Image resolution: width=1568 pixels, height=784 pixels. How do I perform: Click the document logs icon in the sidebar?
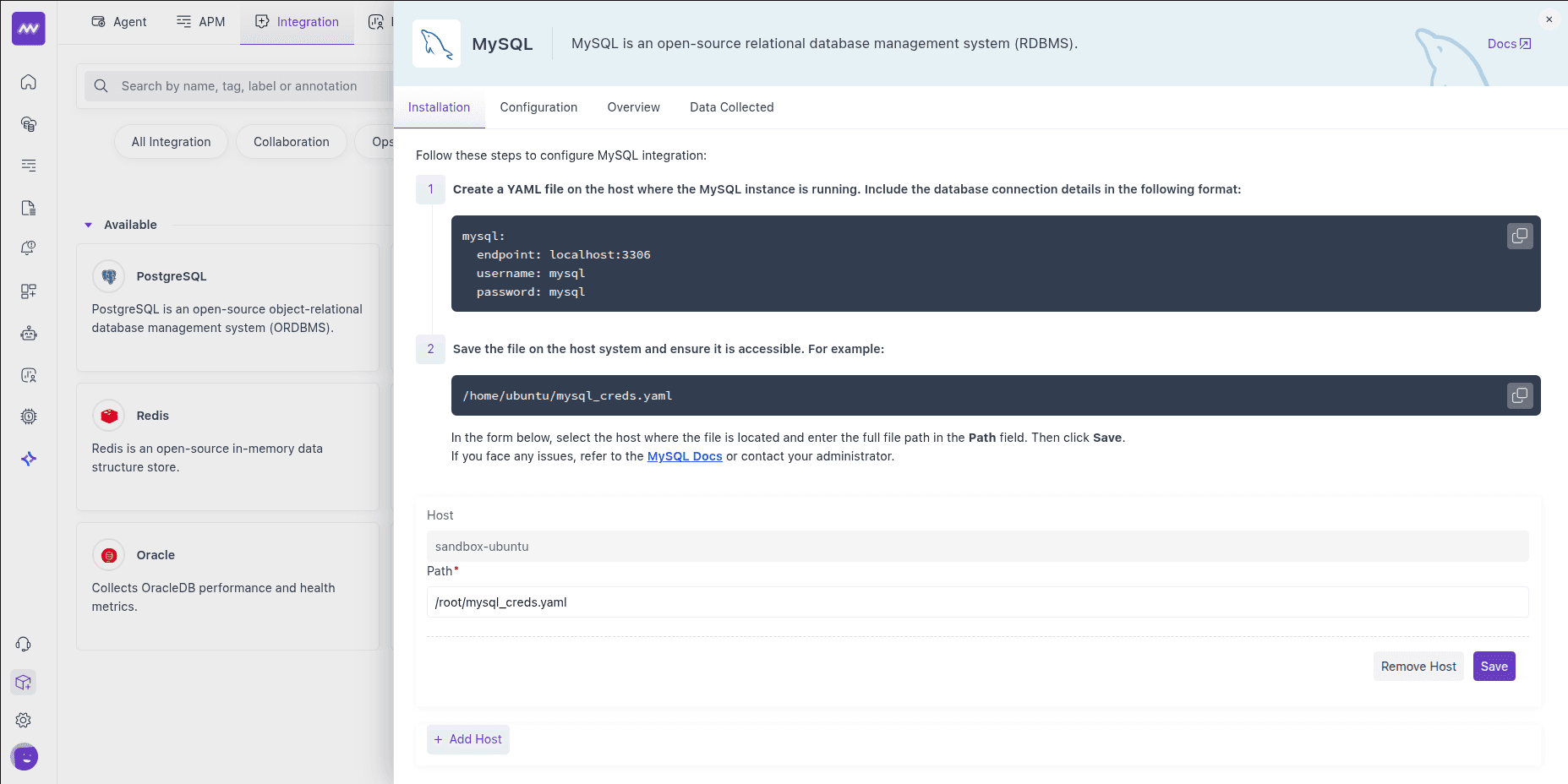pyautogui.click(x=28, y=208)
